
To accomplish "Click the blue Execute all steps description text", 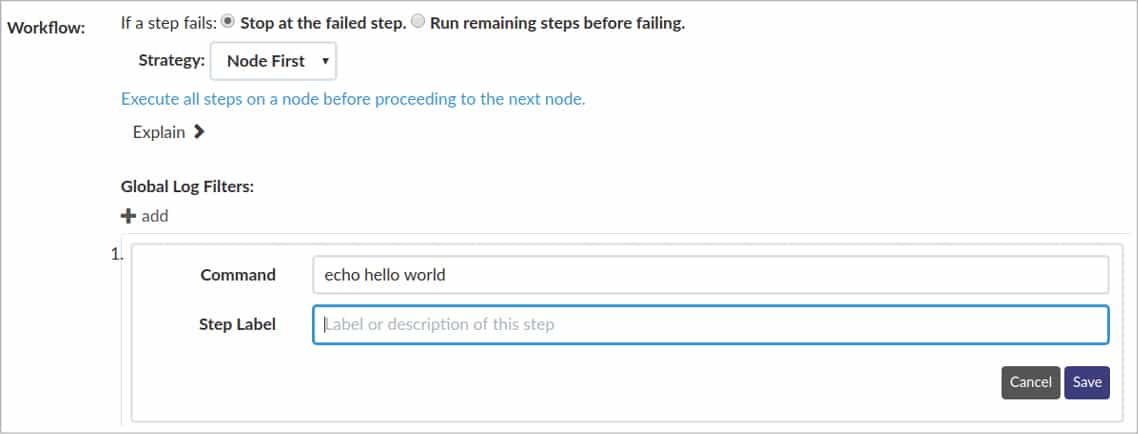I will 352,99.
